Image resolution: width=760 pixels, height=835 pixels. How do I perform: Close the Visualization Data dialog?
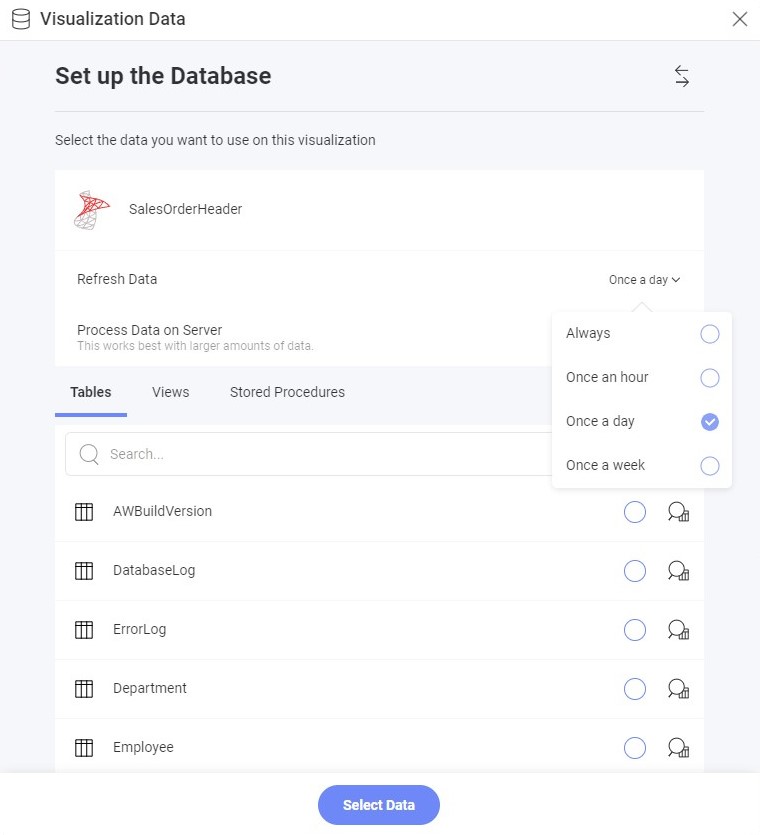(x=739, y=19)
